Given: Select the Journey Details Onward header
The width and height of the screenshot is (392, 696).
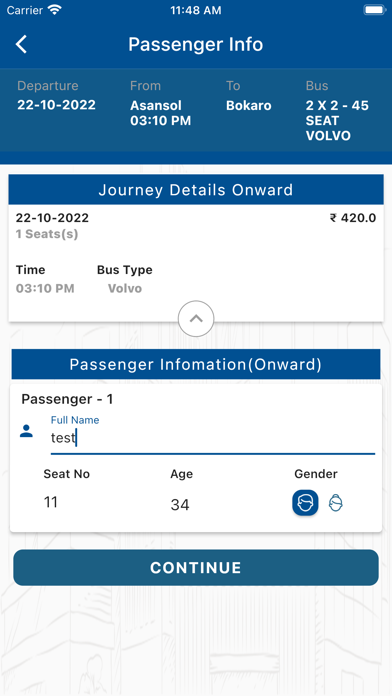Looking at the screenshot, I should click(x=196, y=190).
